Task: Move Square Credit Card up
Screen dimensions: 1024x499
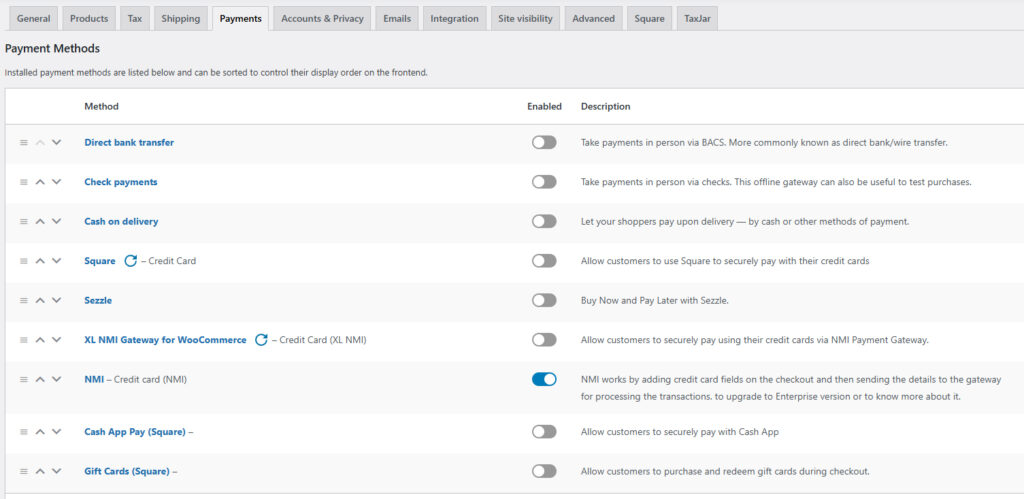Action: coord(40,261)
